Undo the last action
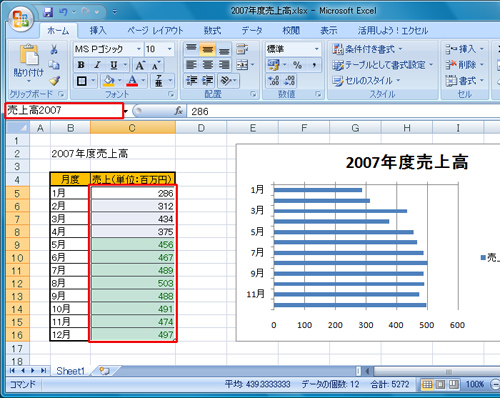The height and width of the screenshot is (398, 500). click(x=63, y=12)
